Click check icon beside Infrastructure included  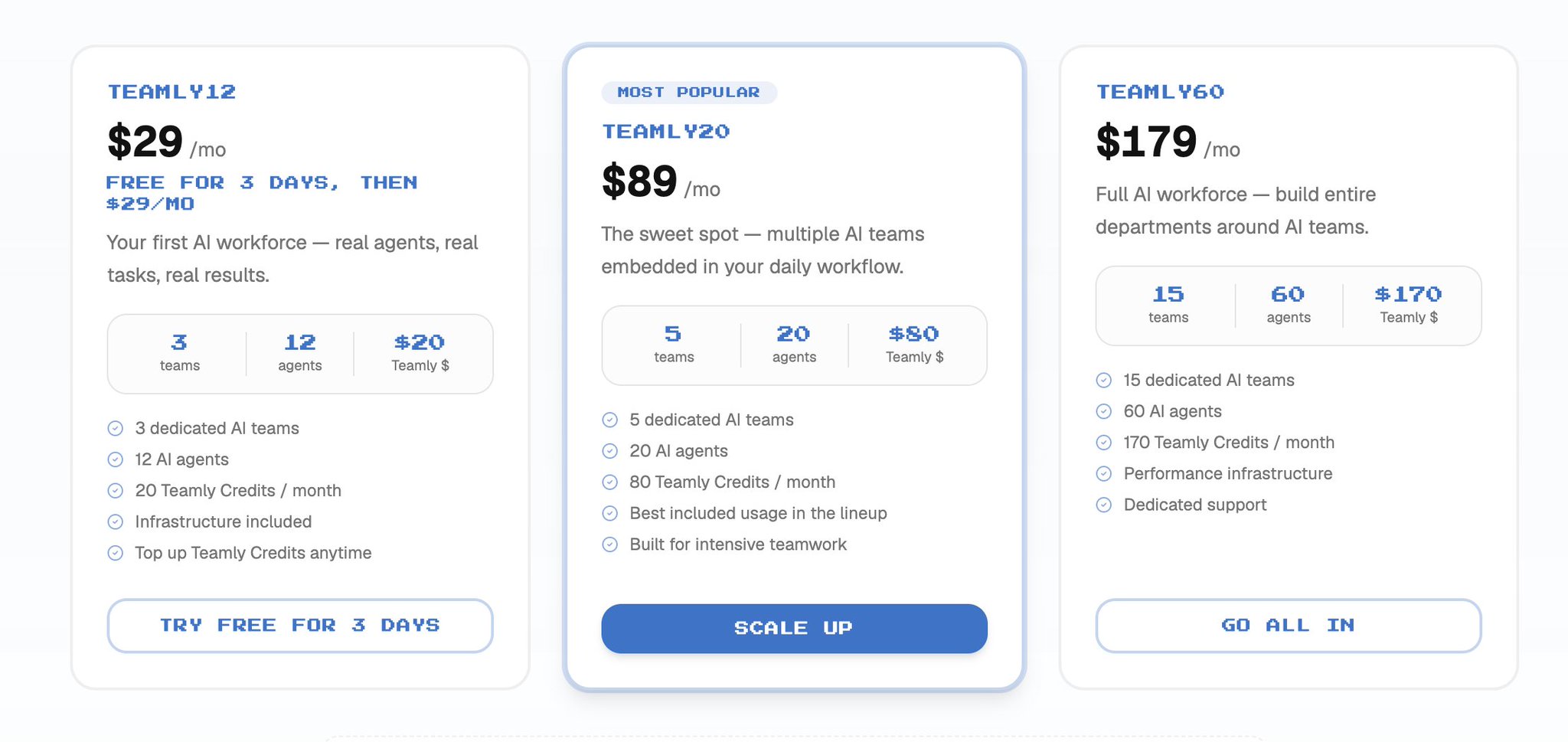coord(116,521)
